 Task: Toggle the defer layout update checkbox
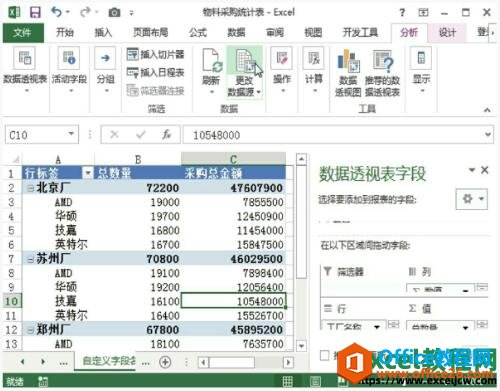[x=324, y=355]
